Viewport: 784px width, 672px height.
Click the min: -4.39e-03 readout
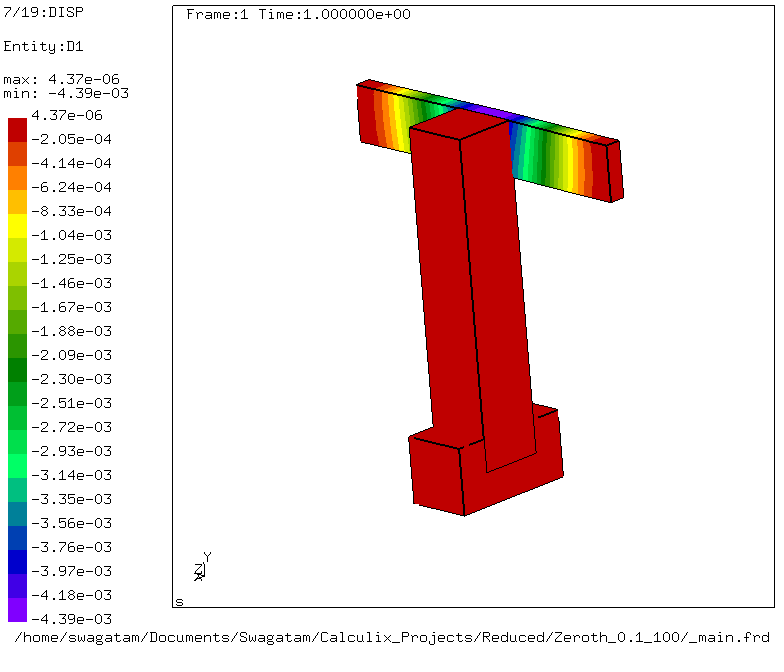tap(66, 93)
